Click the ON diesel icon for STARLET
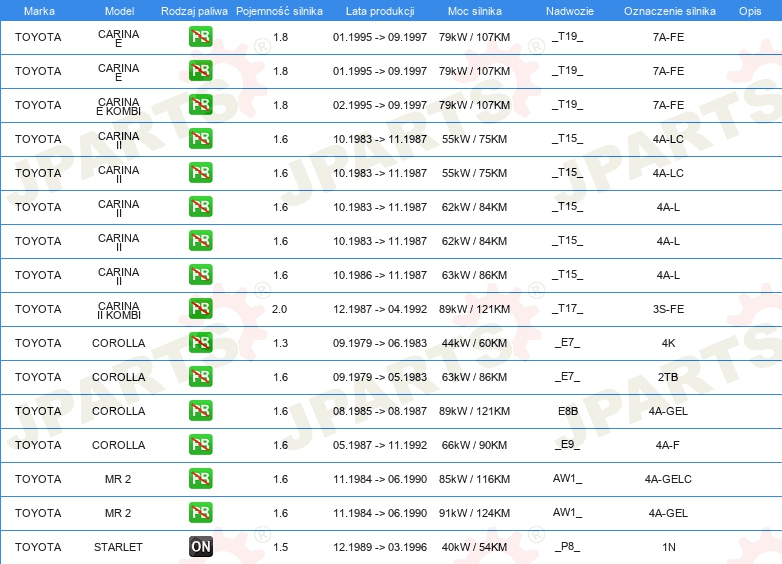The image size is (782, 564). click(200, 547)
